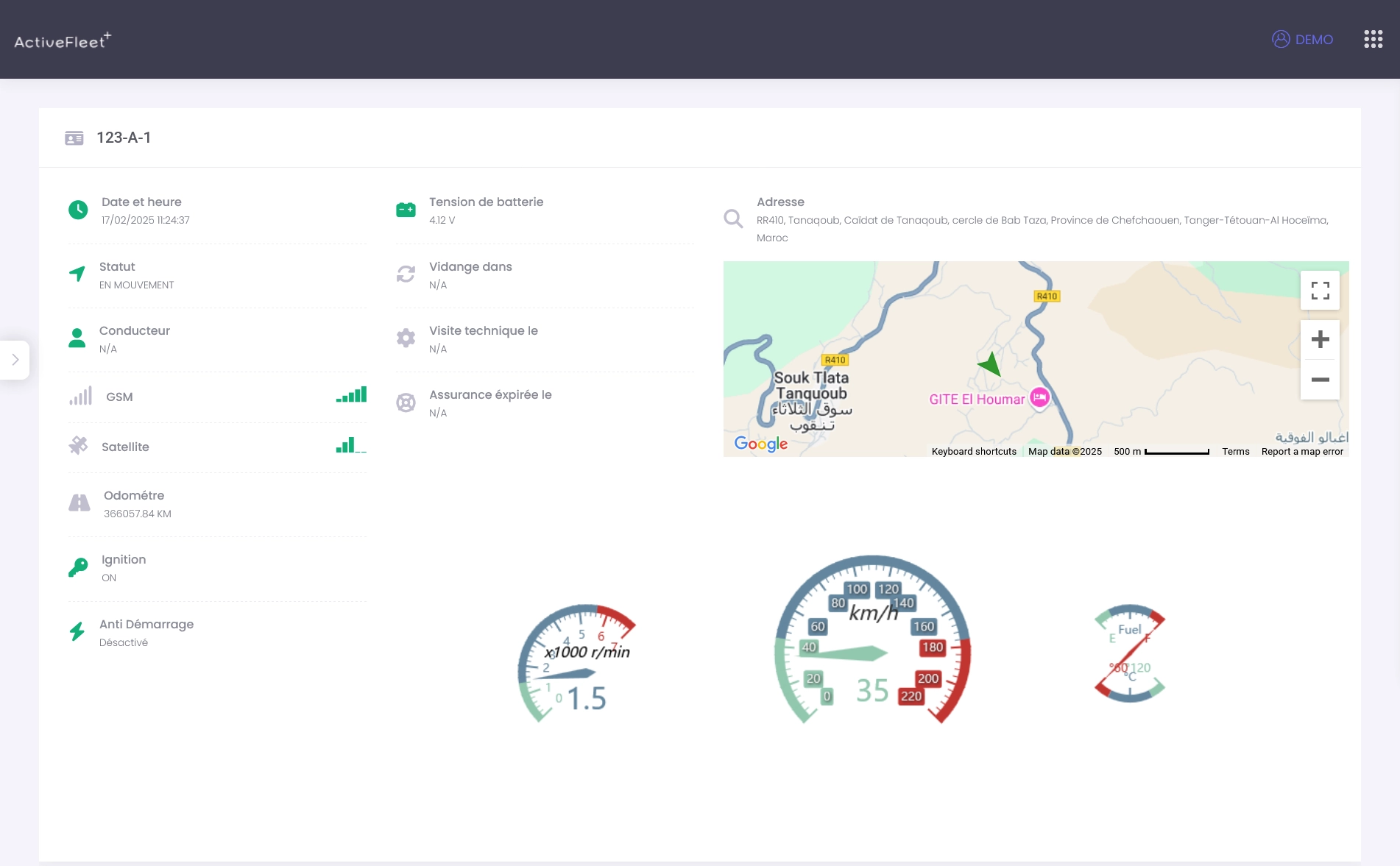Click the battery voltage icon
Image resolution: width=1400 pixels, height=866 pixels.
(x=406, y=210)
